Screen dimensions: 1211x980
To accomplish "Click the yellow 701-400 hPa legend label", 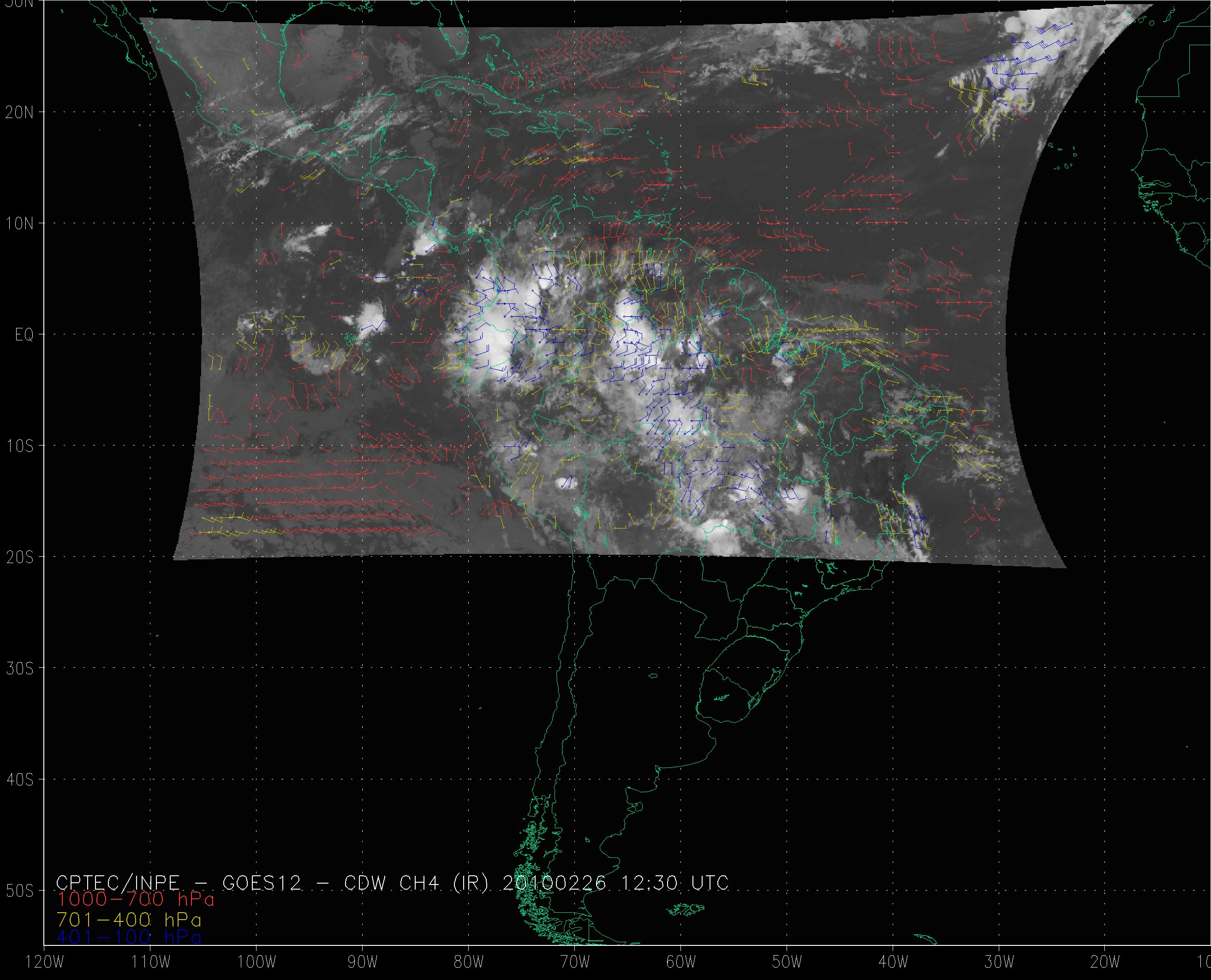I will click(129, 919).
